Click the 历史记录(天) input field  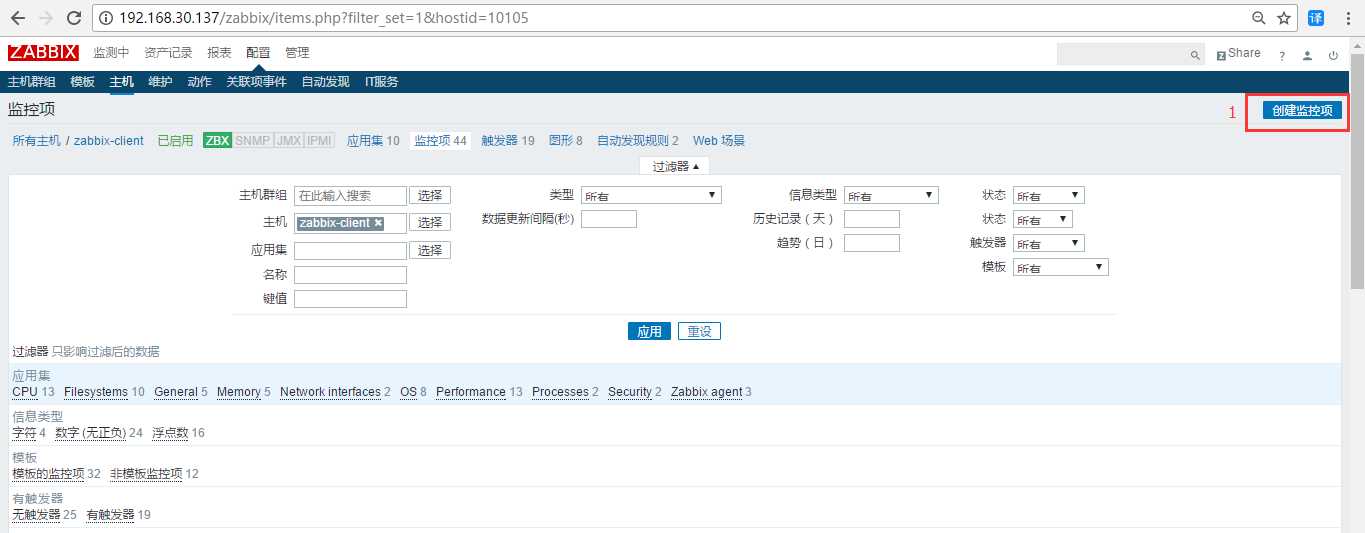click(872, 219)
